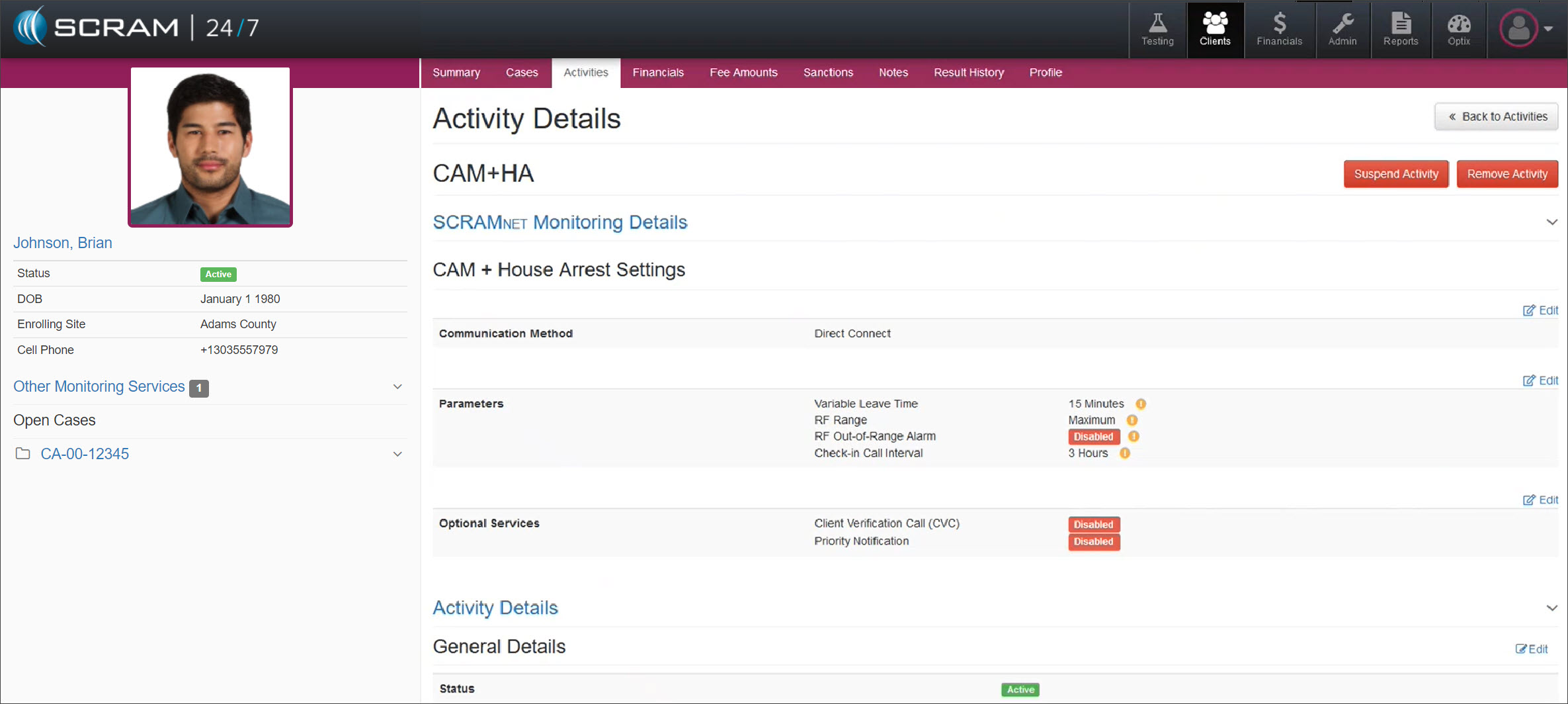Open the Testing flask icon
The width and height of the screenshot is (1568, 704).
[x=1157, y=24]
